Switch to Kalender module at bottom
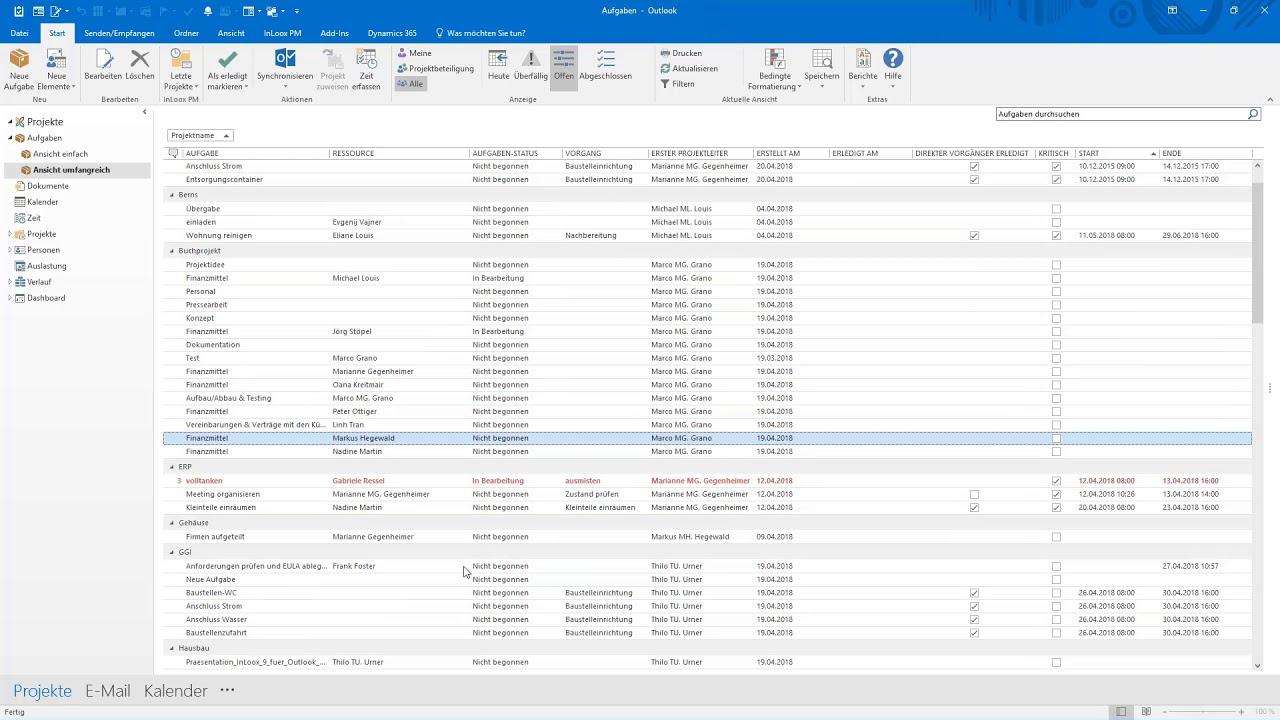The image size is (1280, 720). point(176,691)
